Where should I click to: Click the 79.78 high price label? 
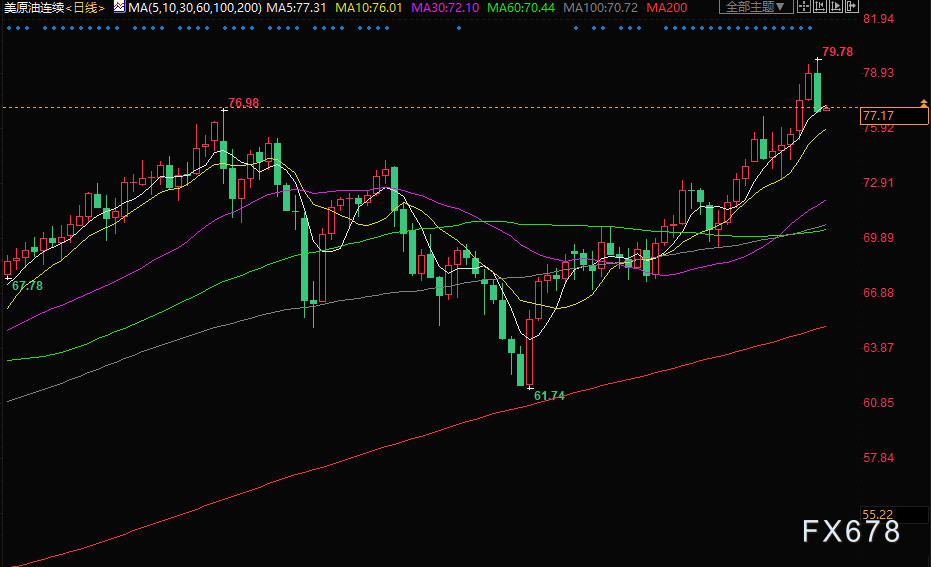point(838,51)
